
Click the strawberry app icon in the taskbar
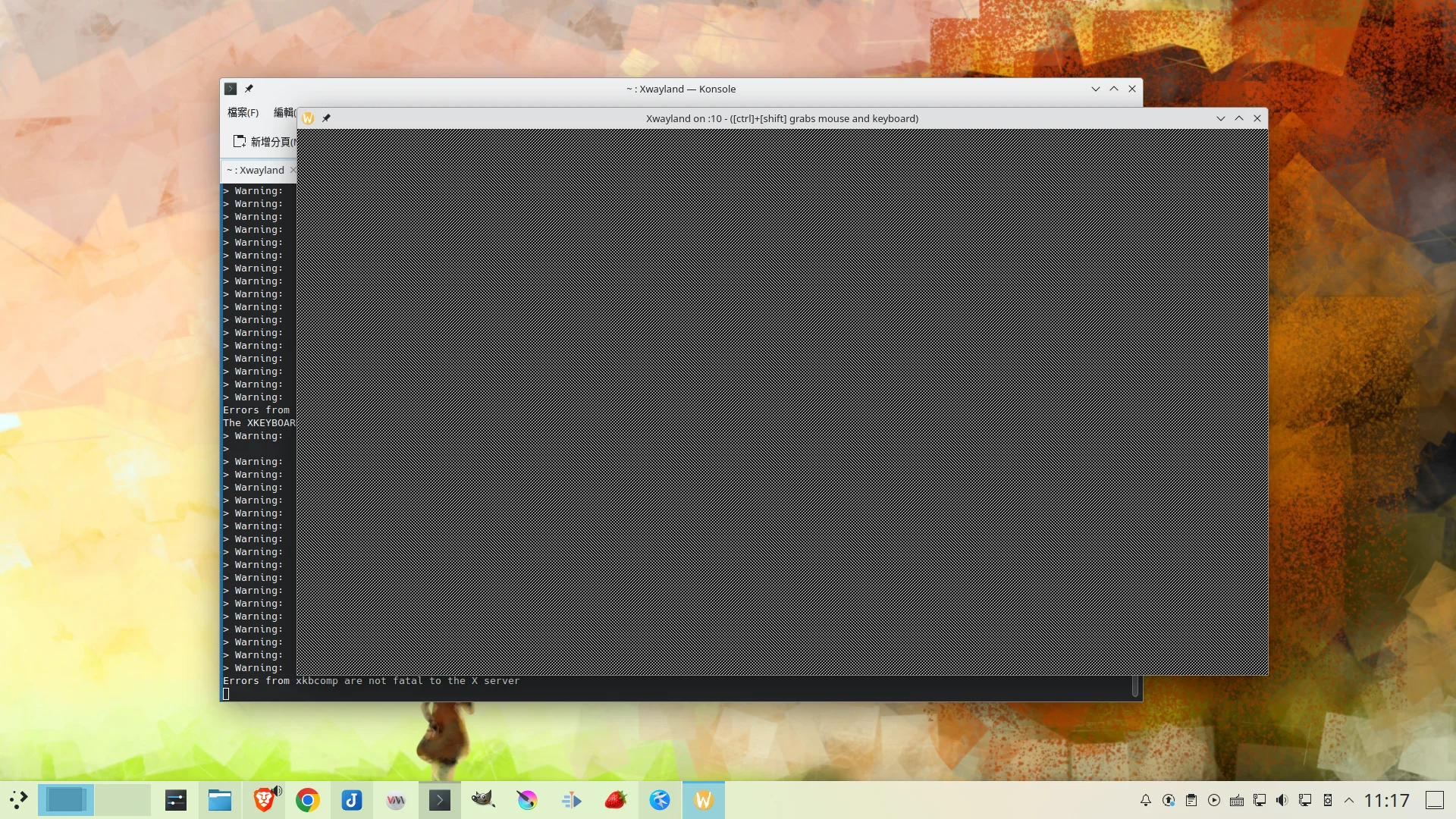click(x=616, y=800)
